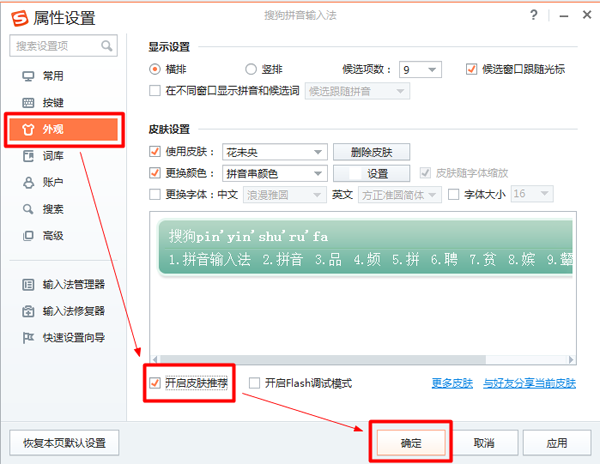
Task: Click the skin preview horizontal scrollbar
Action: coord(323,360)
